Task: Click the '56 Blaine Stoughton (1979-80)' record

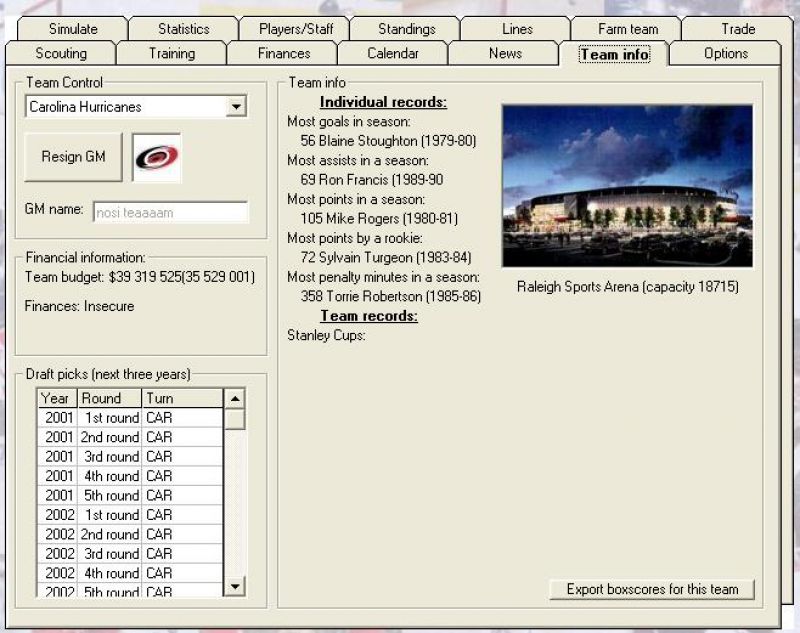Action: [x=388, y=141]
